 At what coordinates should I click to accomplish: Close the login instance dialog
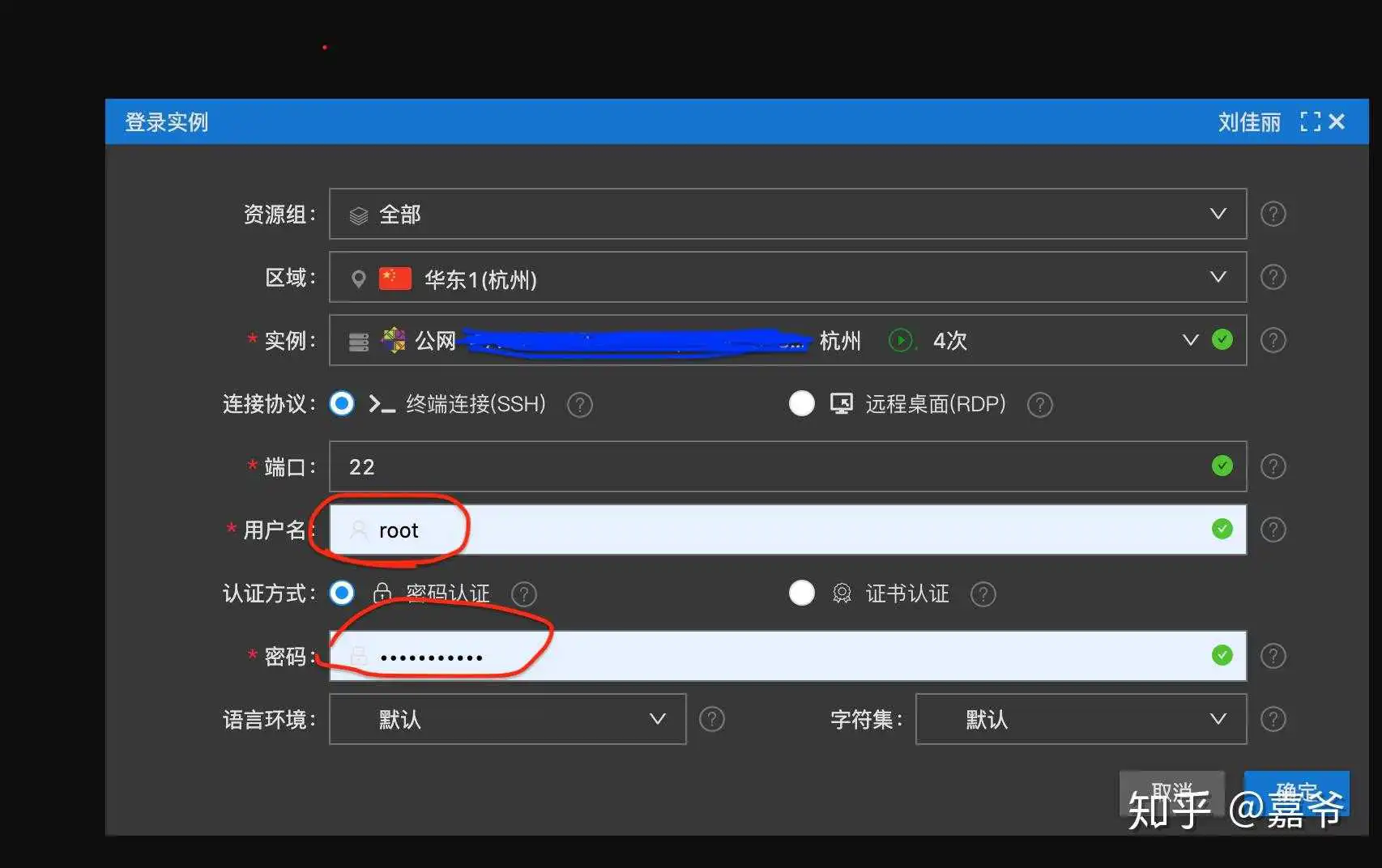click(x=1337, y=121)
